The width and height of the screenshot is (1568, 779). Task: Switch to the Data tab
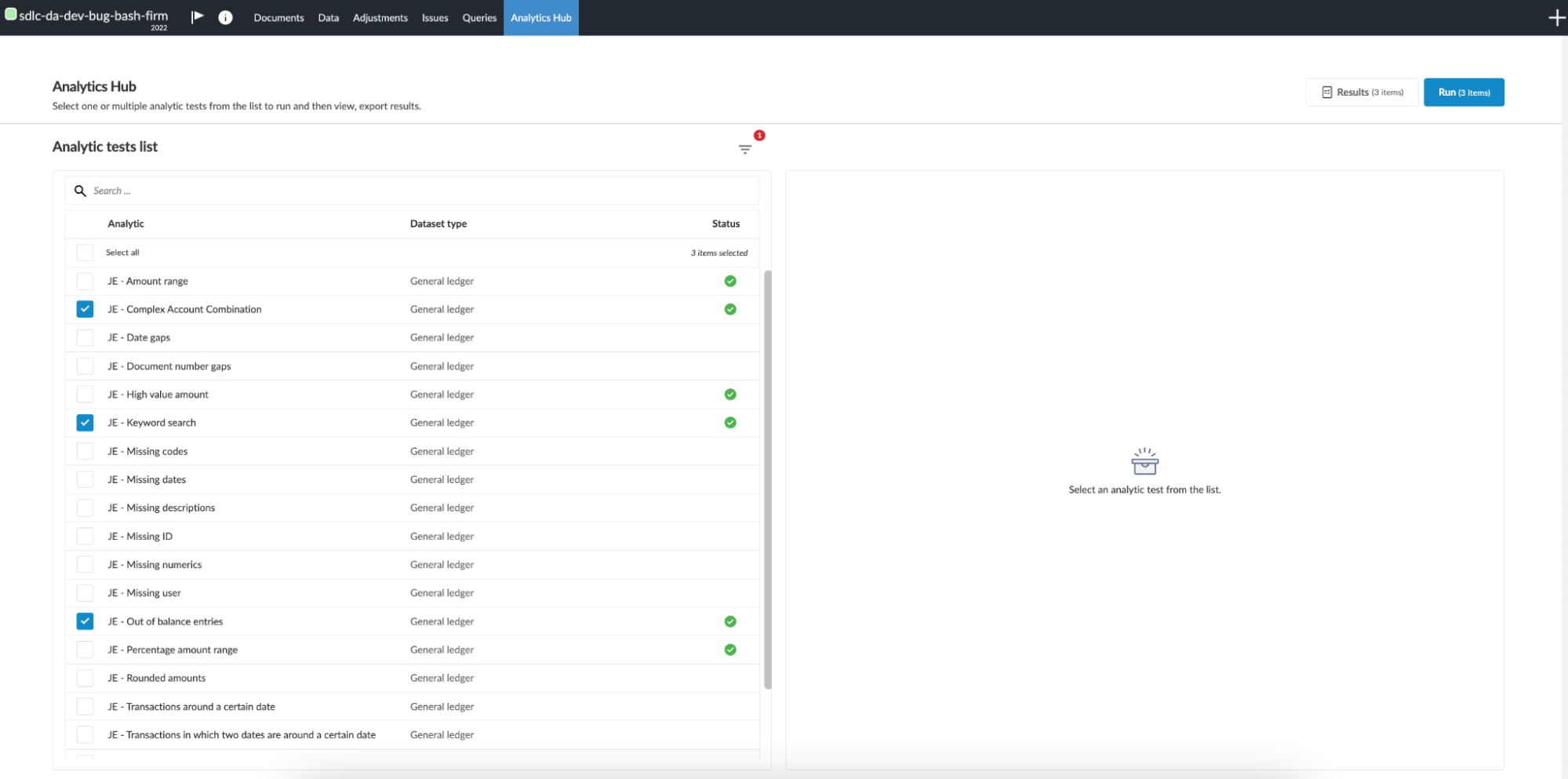pyautogui.click(x=328, y=17)
